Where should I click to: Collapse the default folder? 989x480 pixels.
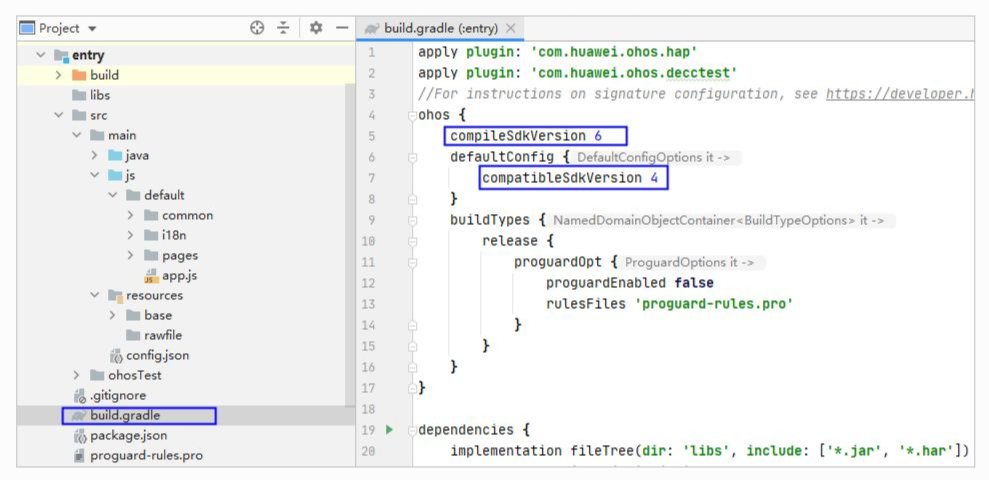112,196
